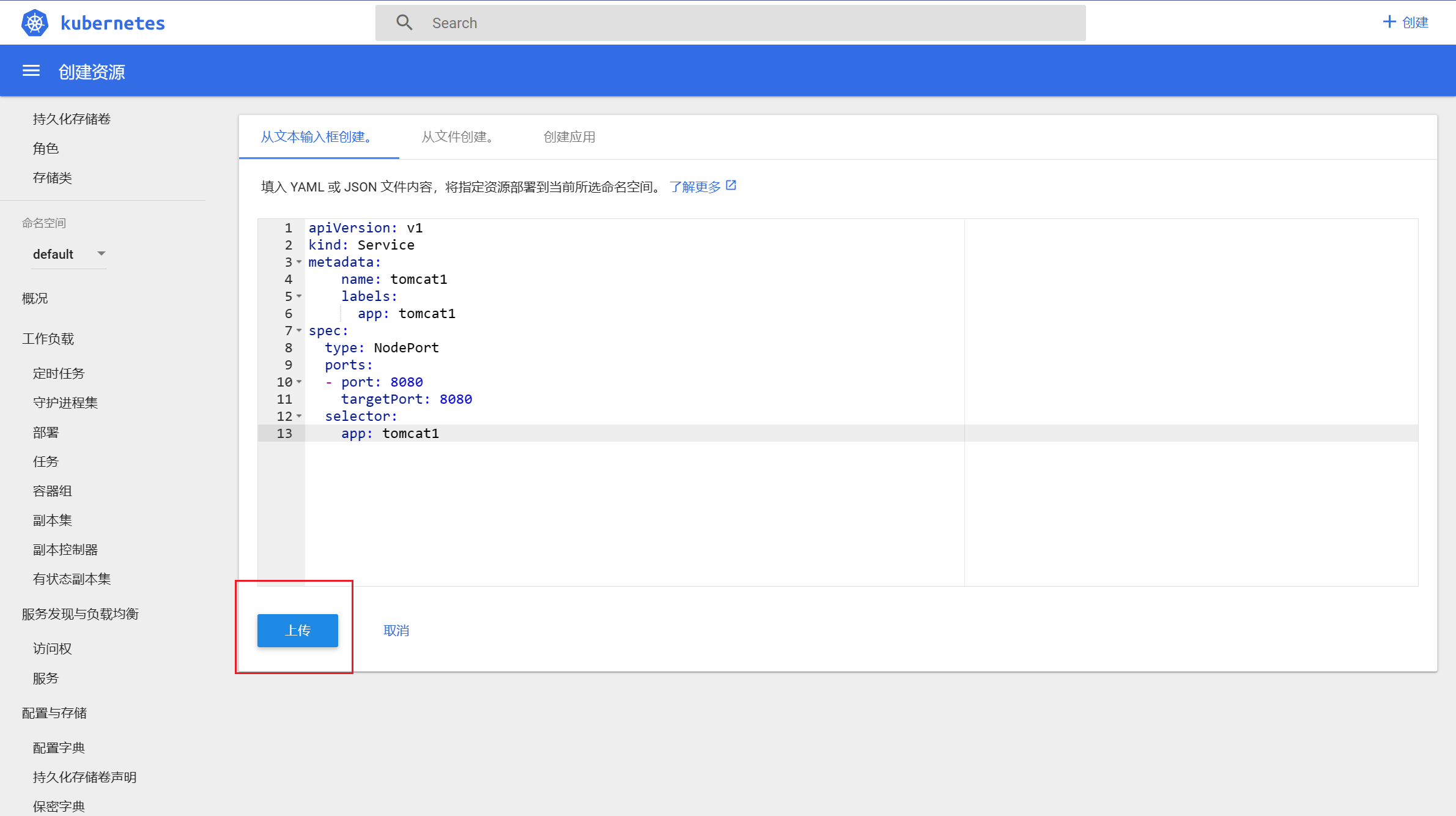Viewport: 1456px width, 816px height.
Task: Open the external link icon after 了解更多
Action: click(x=731, y=185)
